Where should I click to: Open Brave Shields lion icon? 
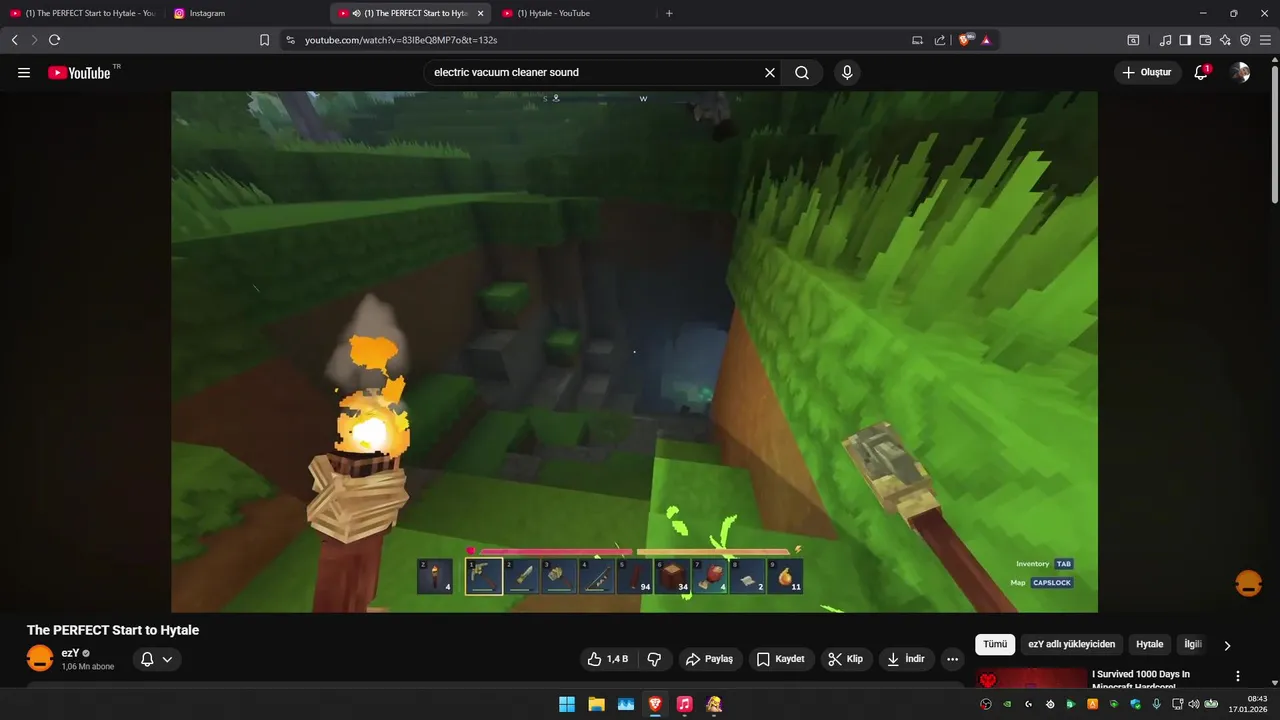966,40
